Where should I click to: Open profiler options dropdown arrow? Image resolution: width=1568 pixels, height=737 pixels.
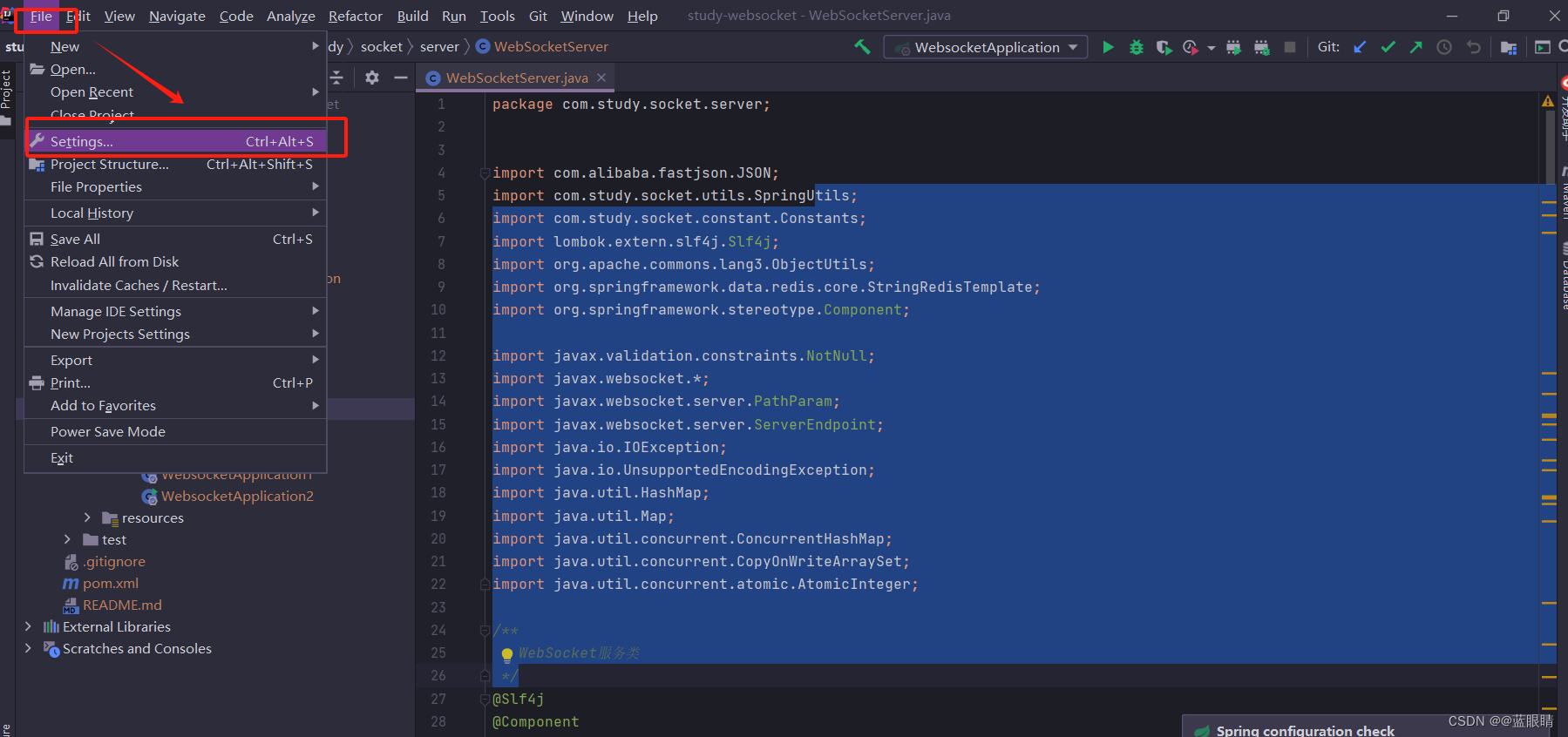(1212, 48)
